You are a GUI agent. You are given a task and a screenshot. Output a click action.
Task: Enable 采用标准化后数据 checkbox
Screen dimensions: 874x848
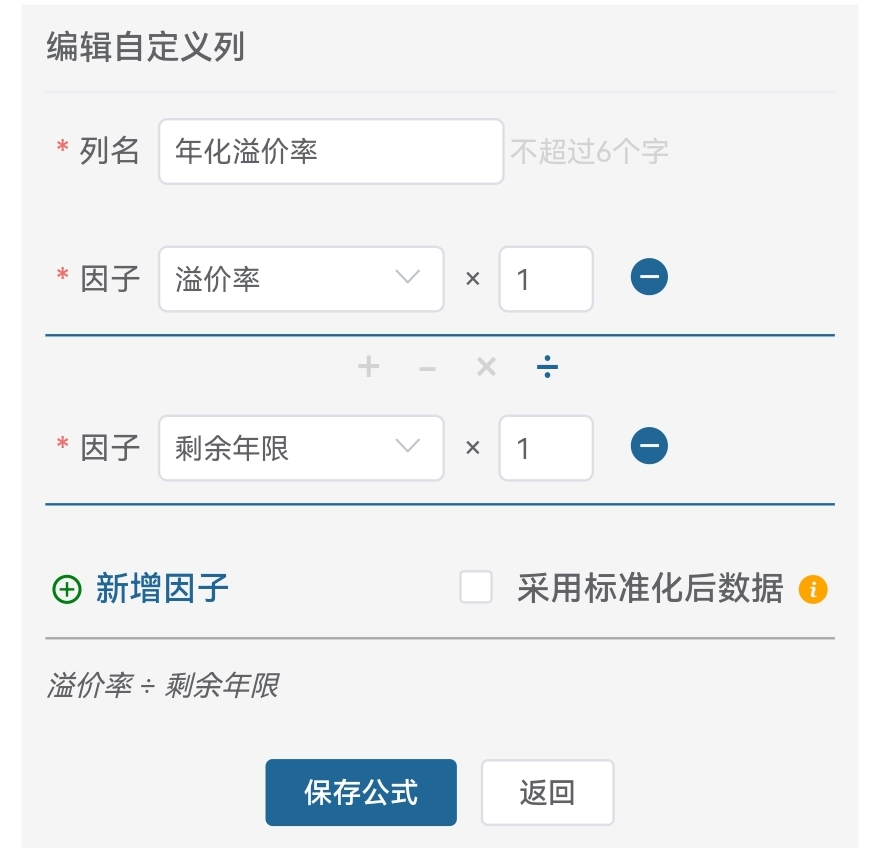pos(476,588)
